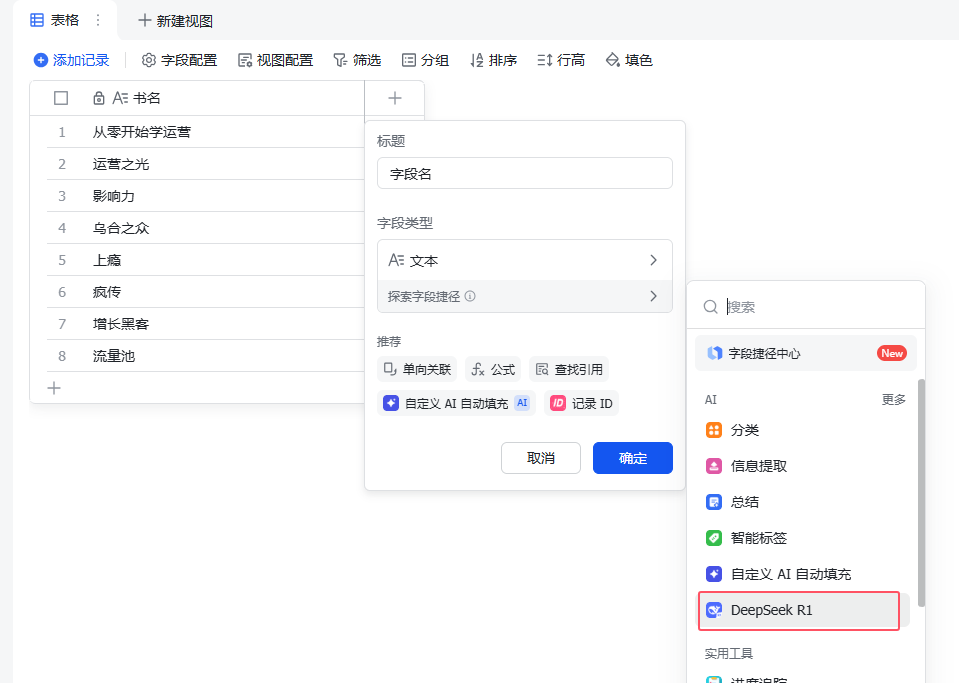959x683 pixels.
Task: Open the 表格 view options menu
Action: pyautogui.click(x=97, y=19)
